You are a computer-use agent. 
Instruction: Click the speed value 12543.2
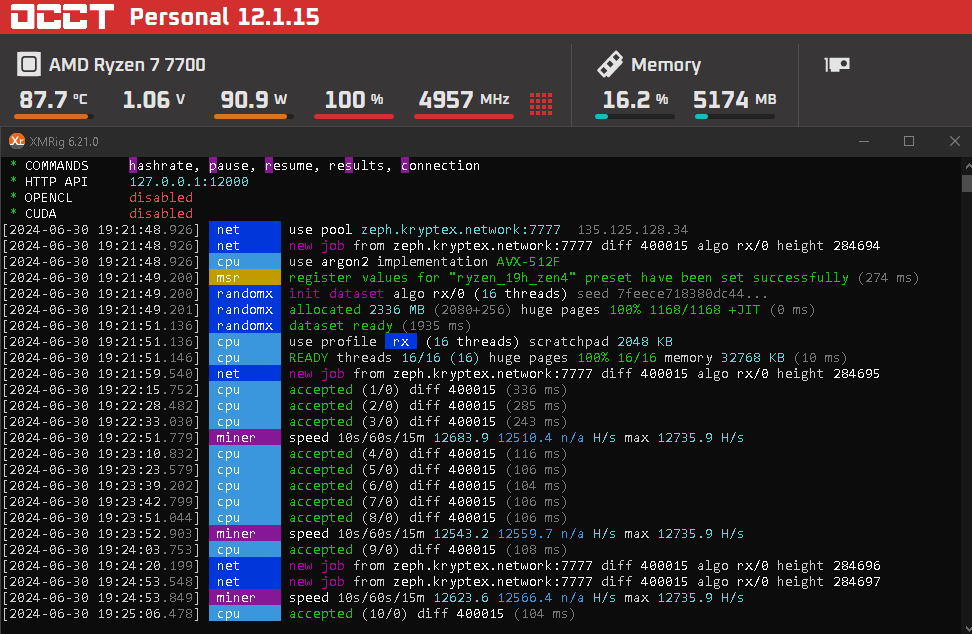pos(461,534)
